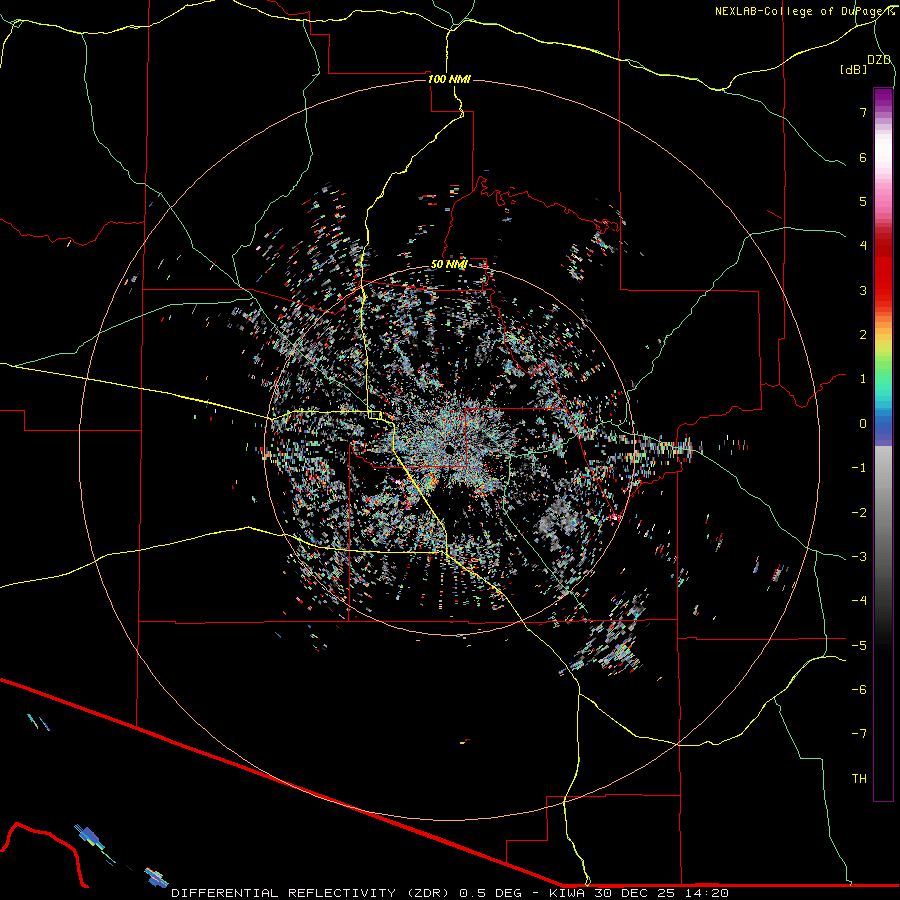Click the -6 value on the color scale

(x=859, y=690)
